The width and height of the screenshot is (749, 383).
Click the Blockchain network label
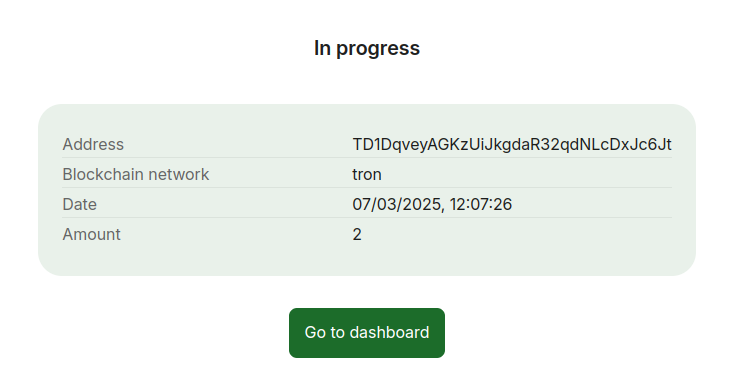[136, 174]
